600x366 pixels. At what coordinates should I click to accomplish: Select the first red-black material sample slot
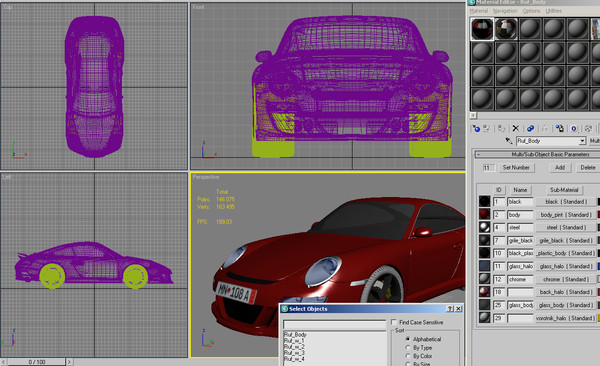pyautogui.click(x=482, y=29)
